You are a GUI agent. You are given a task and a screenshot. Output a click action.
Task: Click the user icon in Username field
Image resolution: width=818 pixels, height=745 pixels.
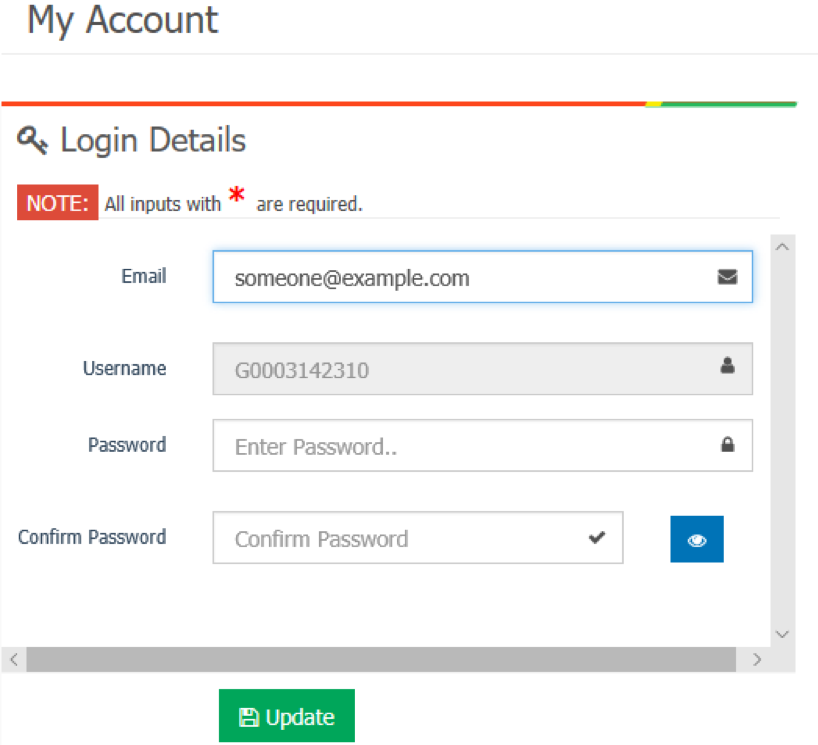pos(727,365)
